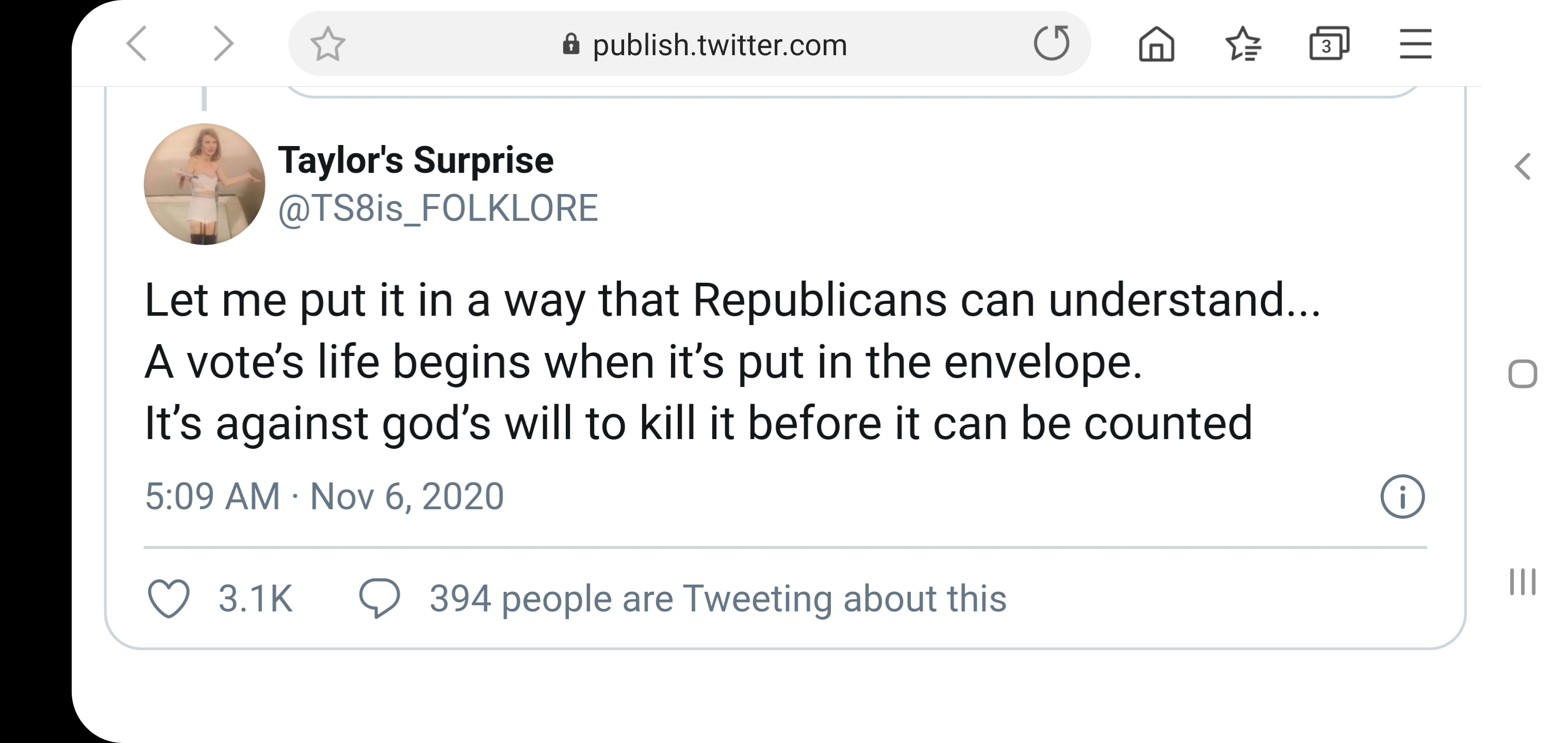View 394 people are Tweeting about this
This screenshot has width=1568, height=743.
[x=717, y=599]
